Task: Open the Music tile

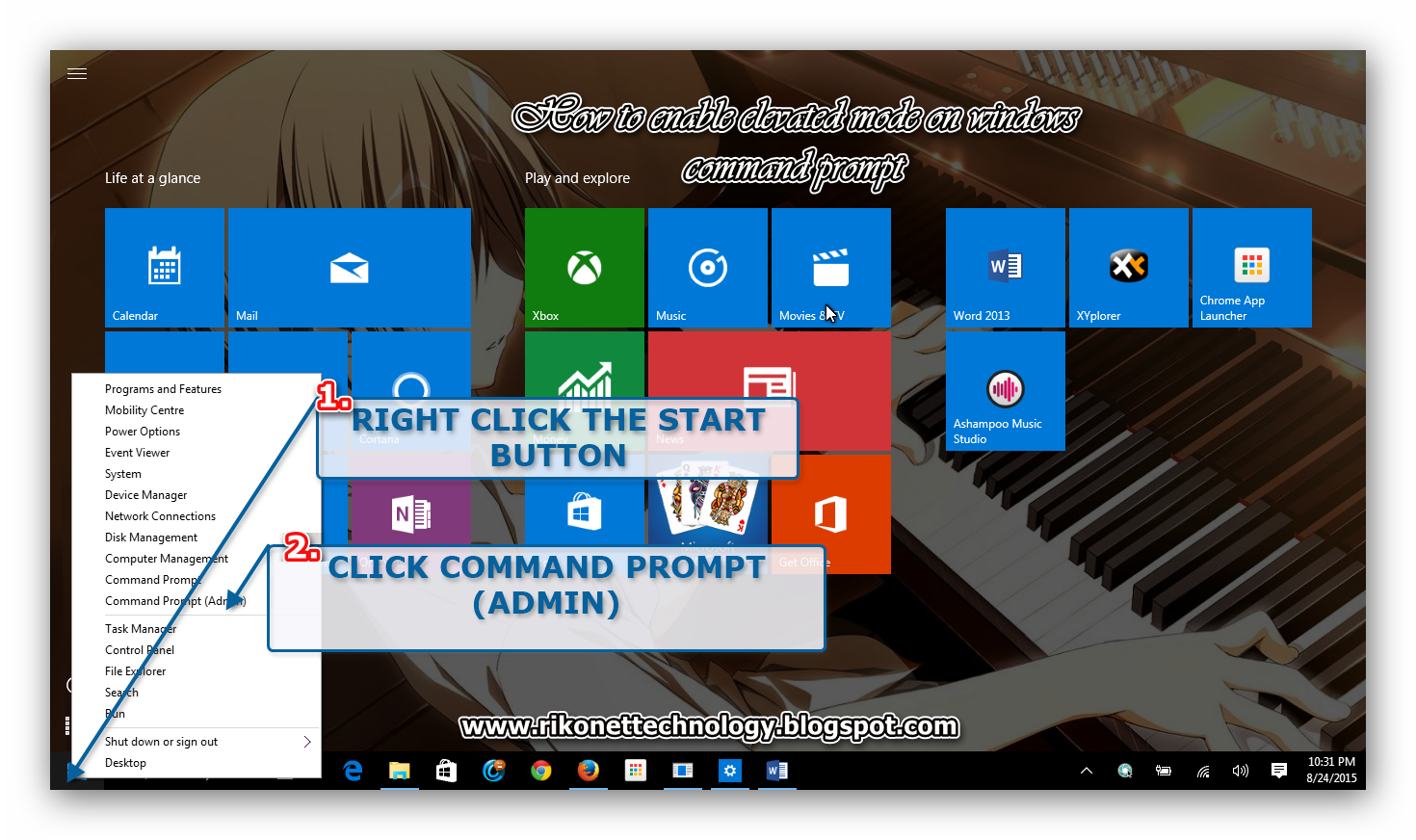Action: pyautogui.click(x=707, y=267)
